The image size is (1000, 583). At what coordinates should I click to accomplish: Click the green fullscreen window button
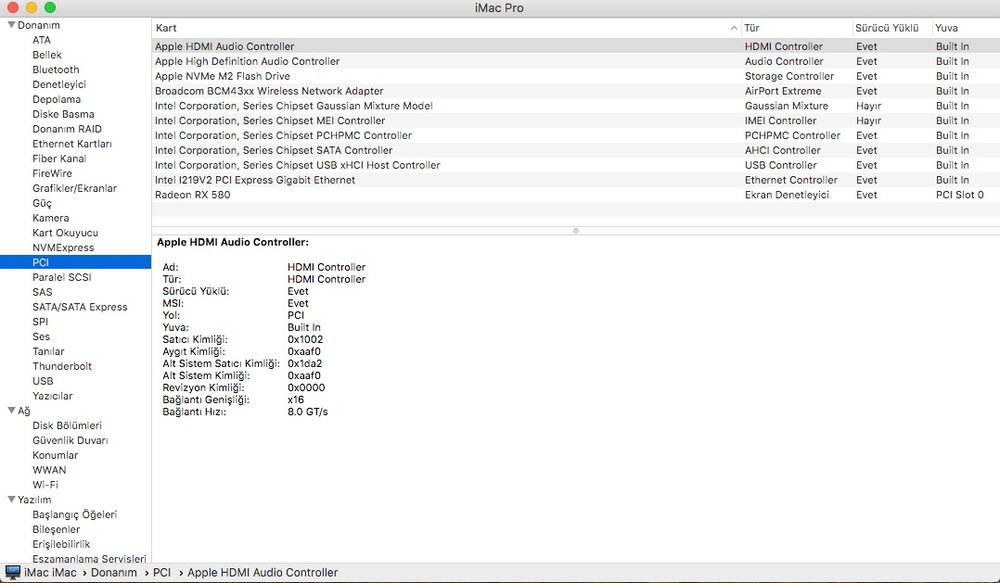click(50, 8)
